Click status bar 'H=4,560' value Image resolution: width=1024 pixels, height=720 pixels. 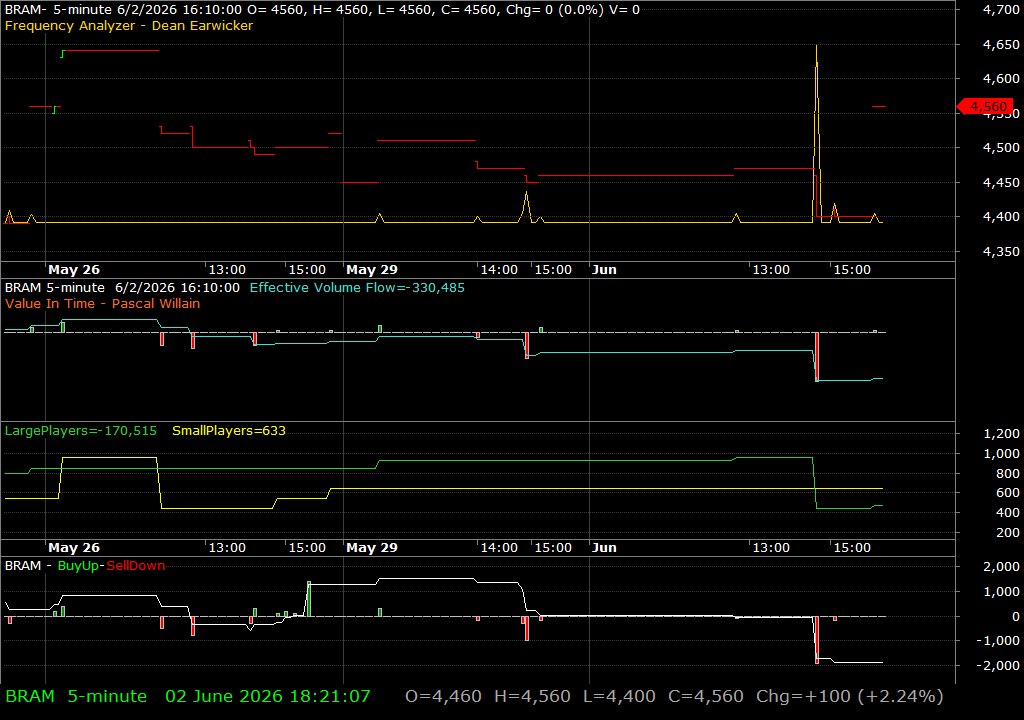click(532, 696)
